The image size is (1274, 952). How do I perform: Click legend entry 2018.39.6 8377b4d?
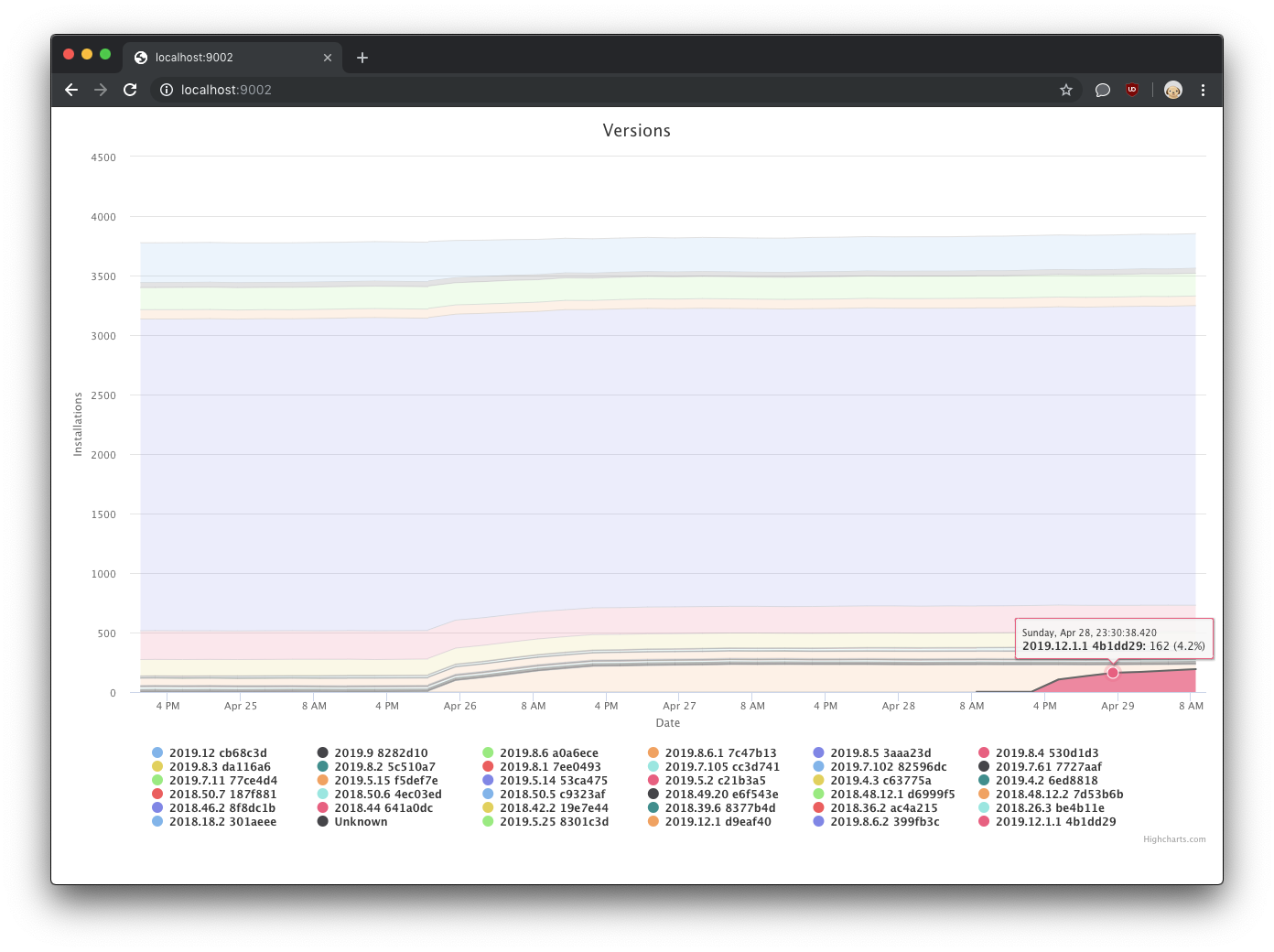tap(712, 808)
